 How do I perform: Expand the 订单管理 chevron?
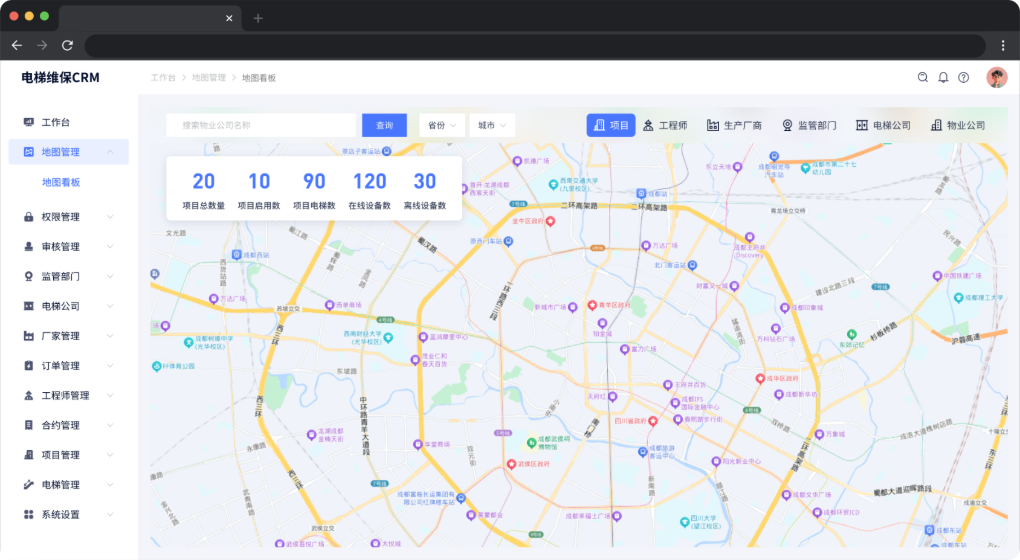click(x=110, y=366)
